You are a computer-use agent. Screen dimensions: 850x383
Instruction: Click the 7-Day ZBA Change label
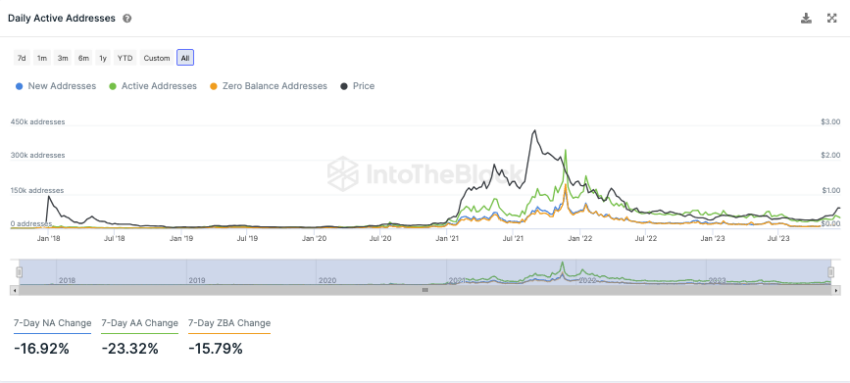[x=229, y=323]
